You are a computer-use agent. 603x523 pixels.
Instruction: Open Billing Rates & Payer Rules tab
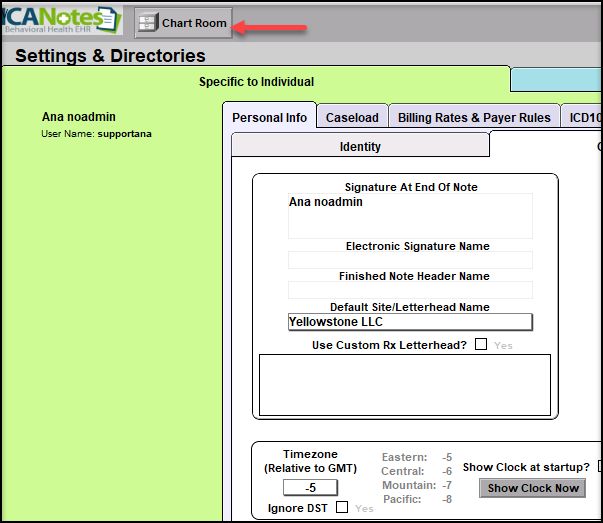(x=473, y=117)
